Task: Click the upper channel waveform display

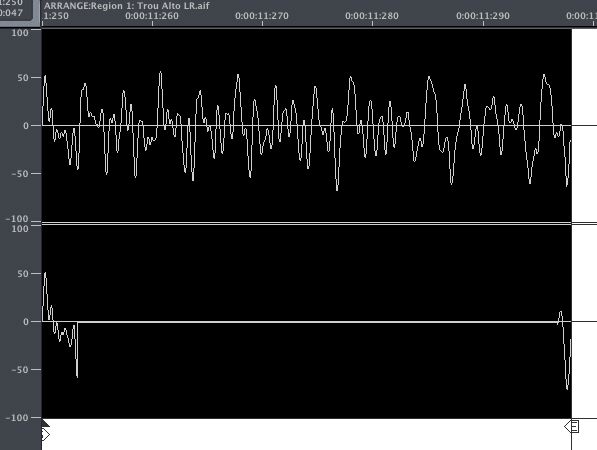Action: (306, 125)
